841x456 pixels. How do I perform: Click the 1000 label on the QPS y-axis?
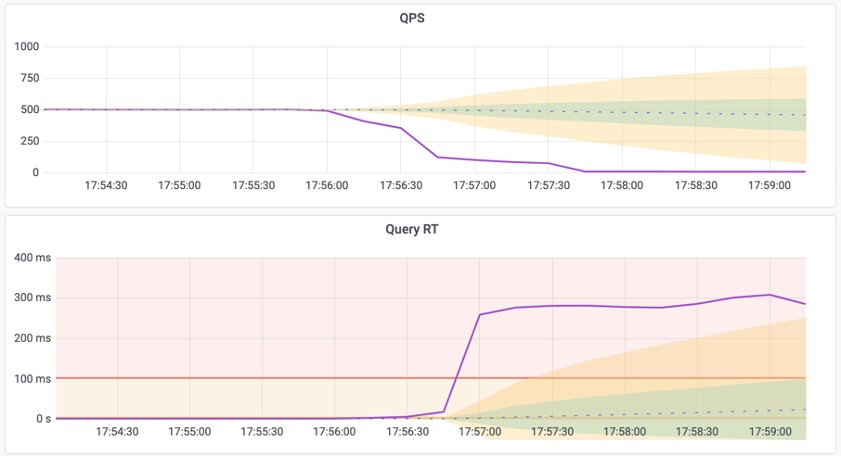pos(27,47)
